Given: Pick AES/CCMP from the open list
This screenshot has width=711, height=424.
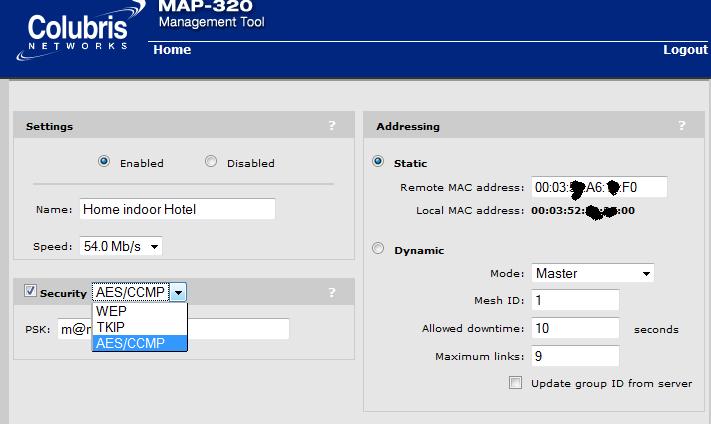Looking at the screenshot, I should coord(140,343).
